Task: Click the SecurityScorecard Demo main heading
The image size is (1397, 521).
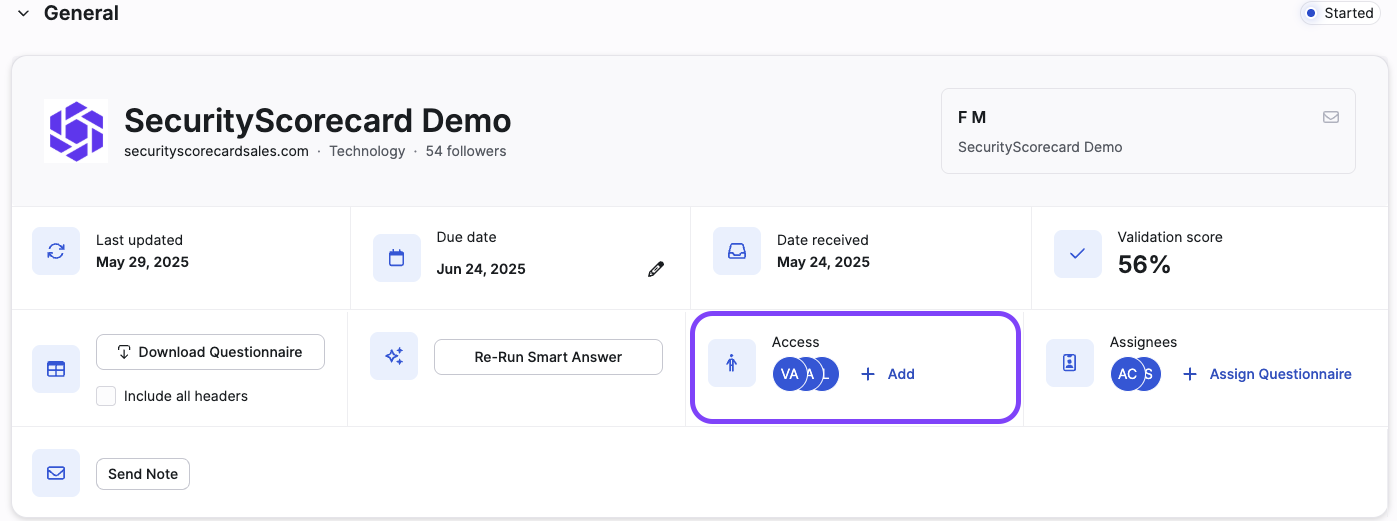Action: [x=318, y=121]
